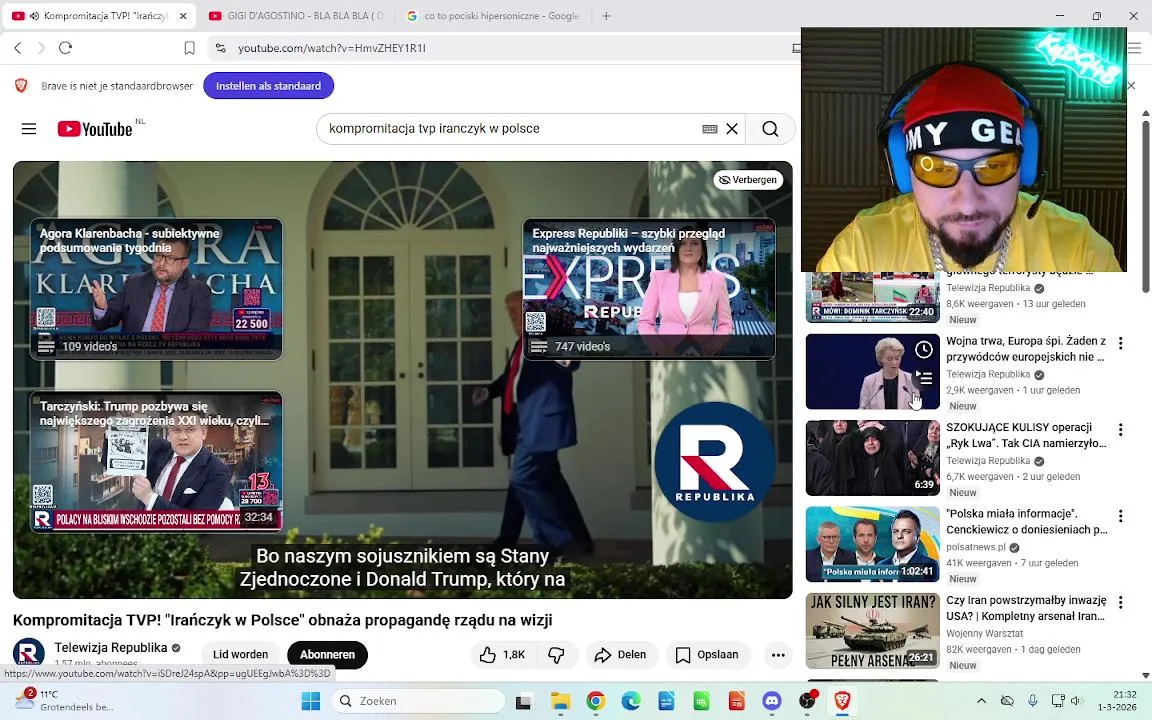Click the YouTube search input field

(511, 129)
